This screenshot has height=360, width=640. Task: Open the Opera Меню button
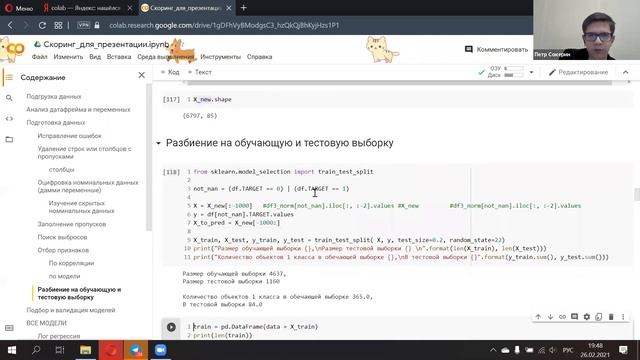19,8
